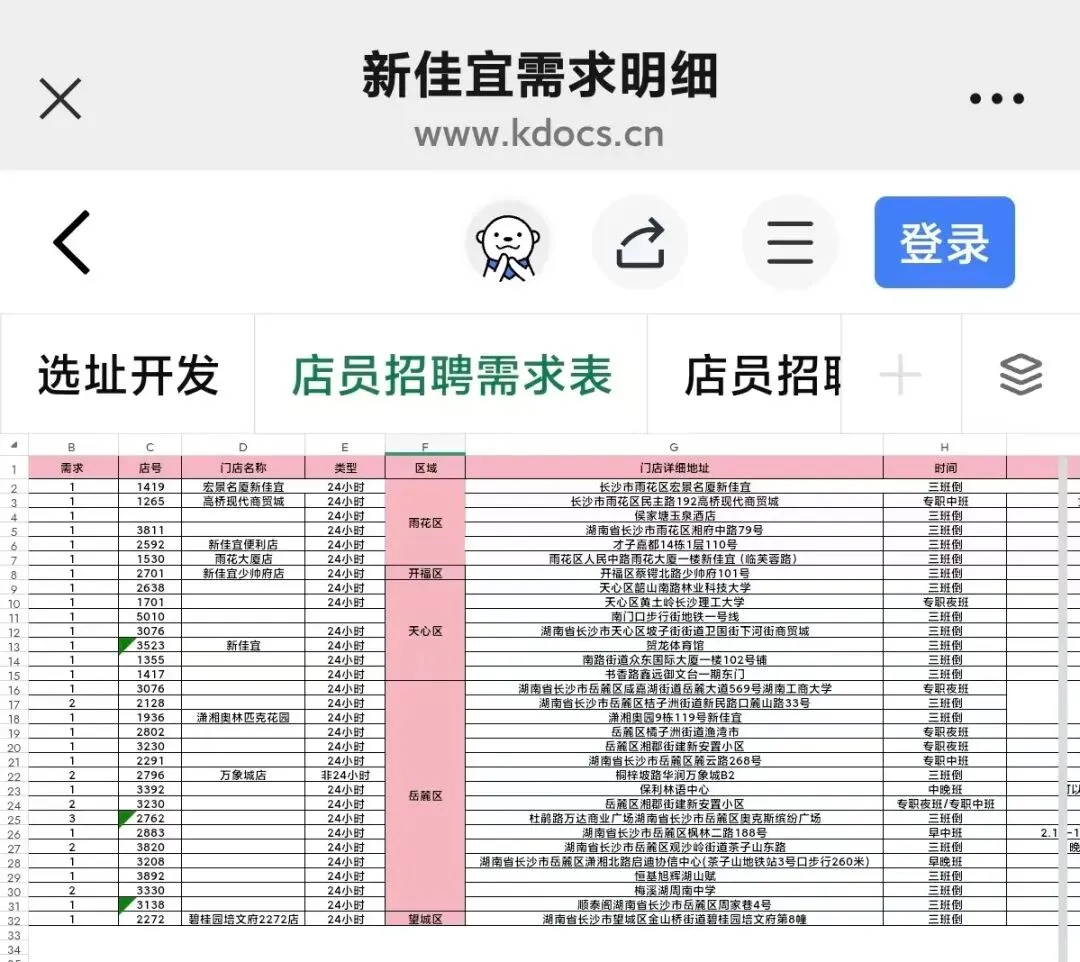Select cell 新佳宜便利店

coord(243,544)
